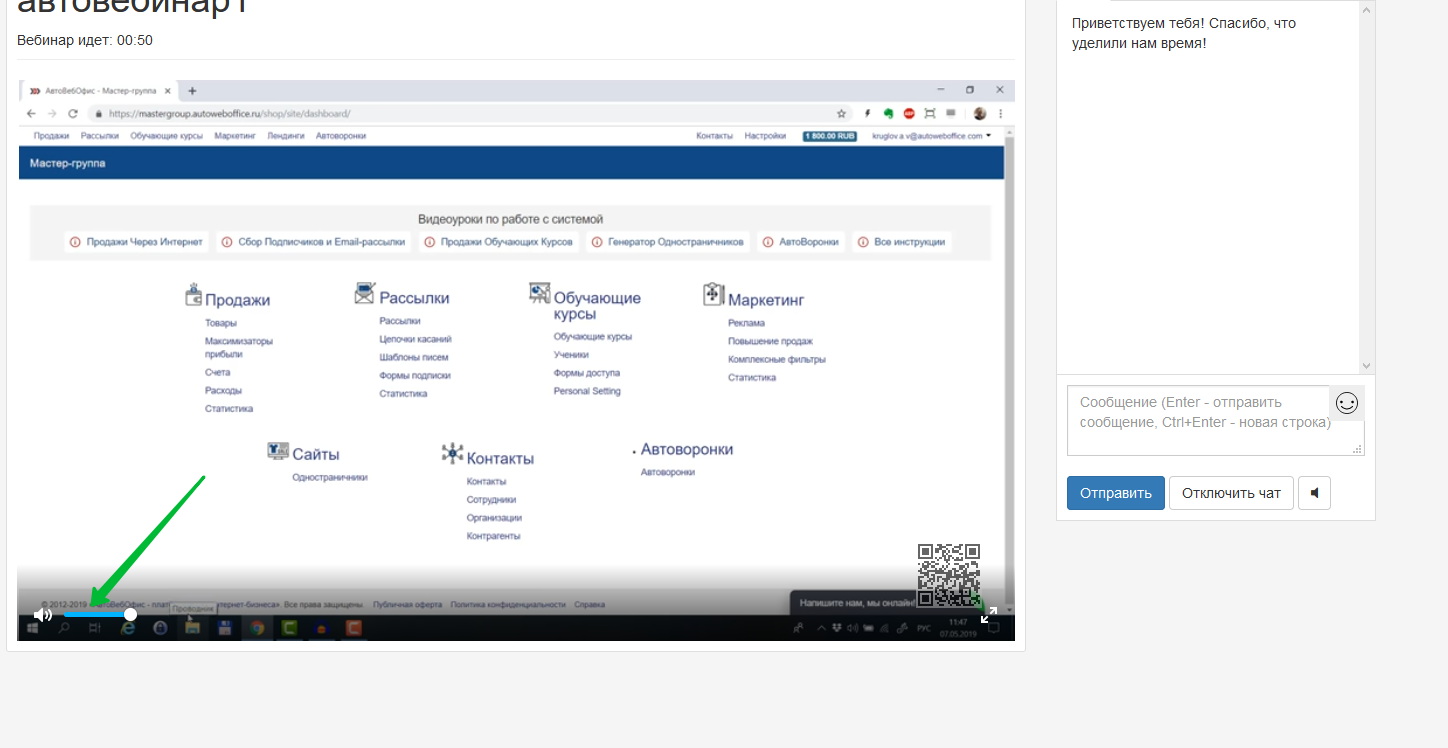Open the Комплексные фильтры link
The width and height of the screenshot is (1448, 748).
click(x=777, y=359)
